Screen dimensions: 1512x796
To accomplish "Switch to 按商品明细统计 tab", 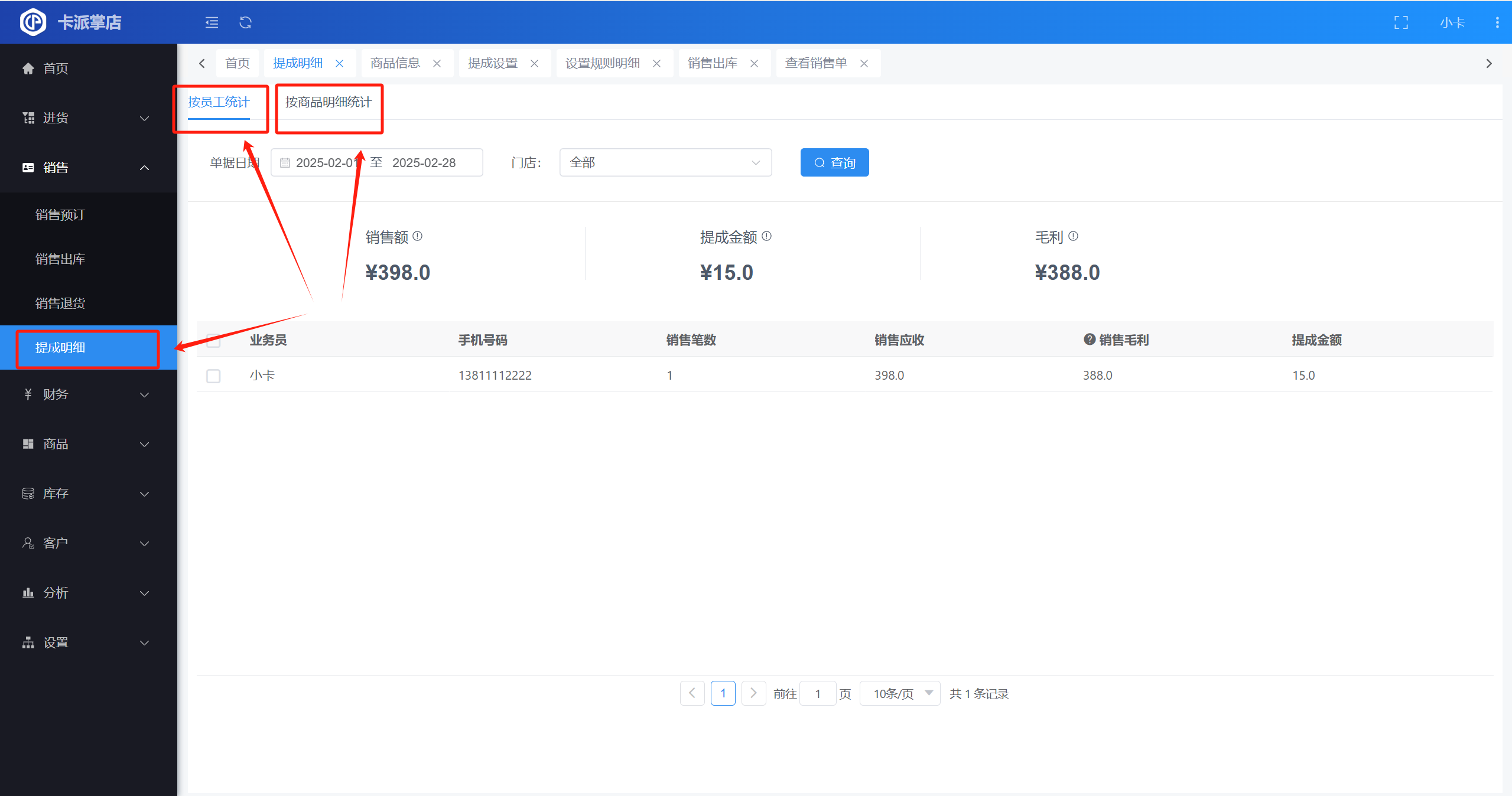I will click(x=328, y=102).
